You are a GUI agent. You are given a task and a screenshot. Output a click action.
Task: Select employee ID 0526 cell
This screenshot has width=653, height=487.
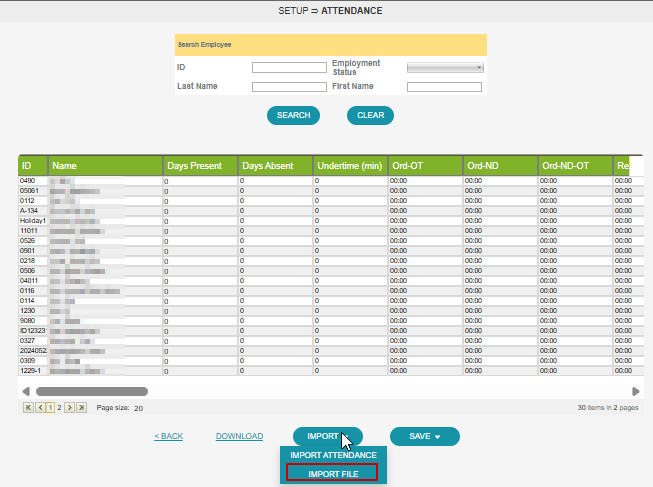[x=33, y=241]
